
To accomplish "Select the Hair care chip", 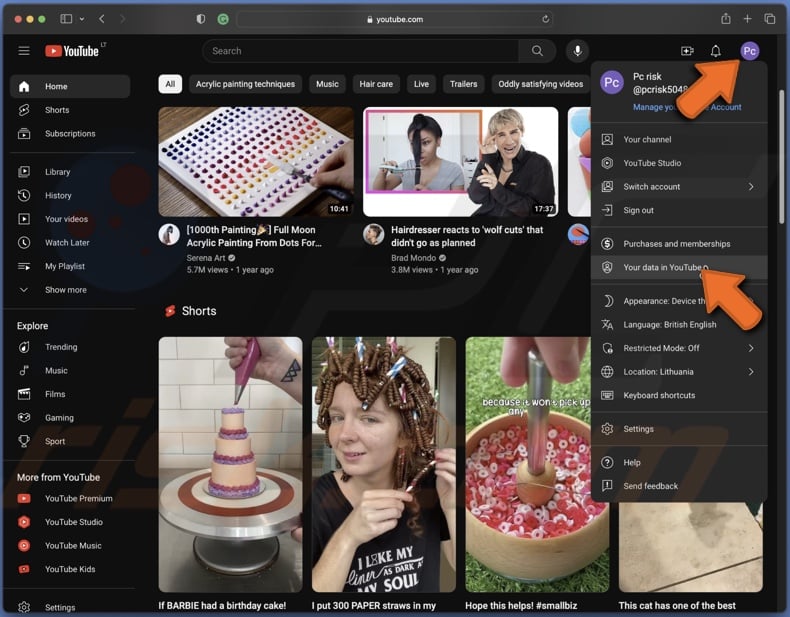I will click(376, 84).
